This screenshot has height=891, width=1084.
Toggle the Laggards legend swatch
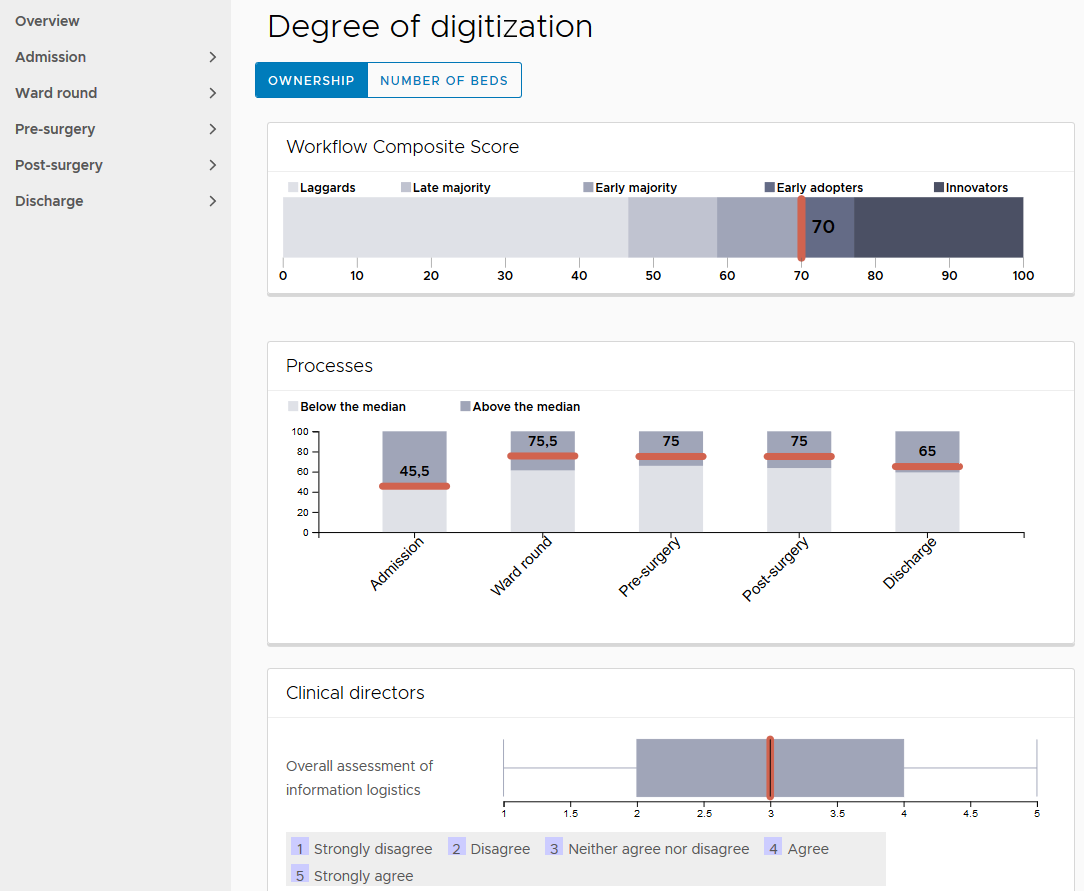pyautogui.click(x=293, y=188)
